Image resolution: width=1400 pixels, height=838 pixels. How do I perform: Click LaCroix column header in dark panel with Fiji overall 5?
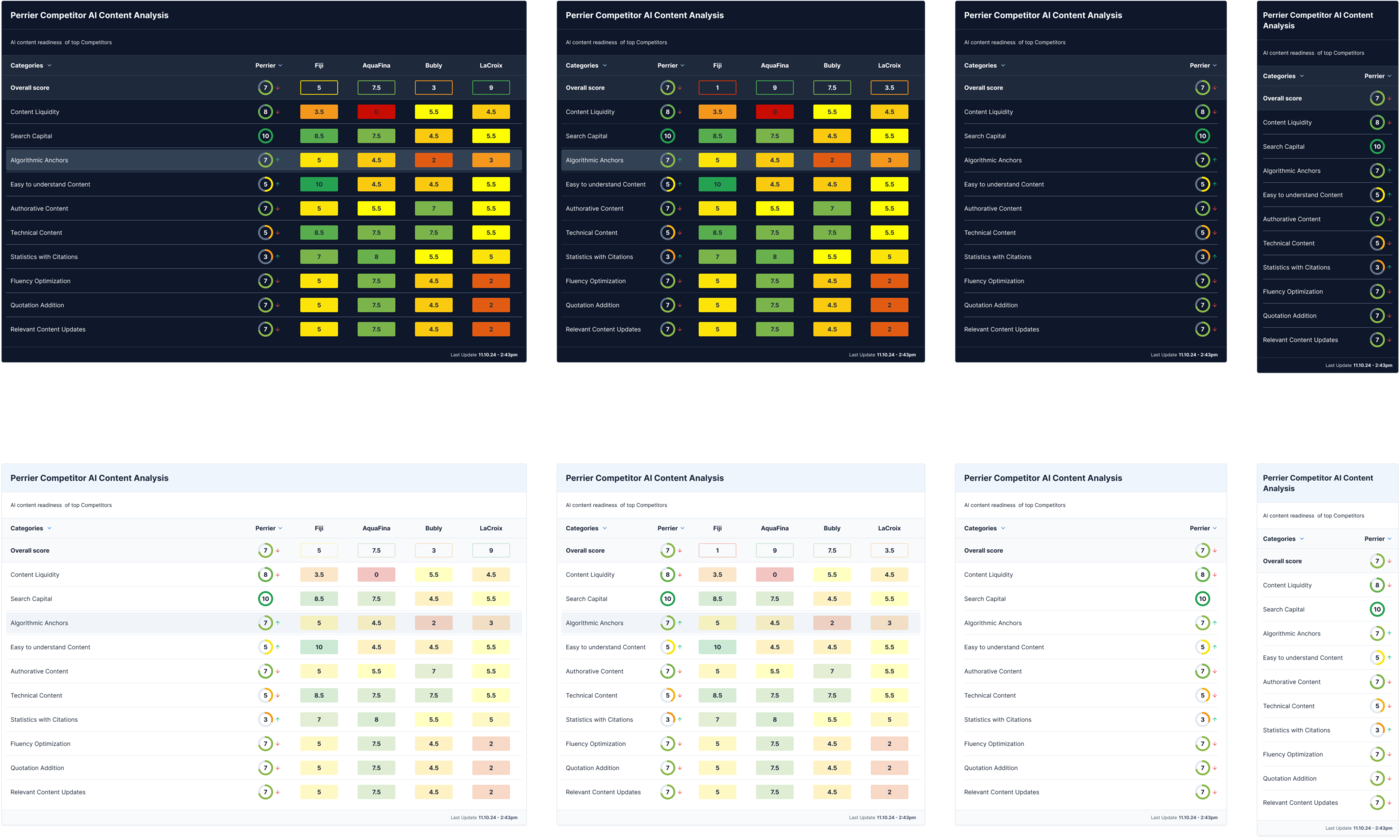[491, 66]
